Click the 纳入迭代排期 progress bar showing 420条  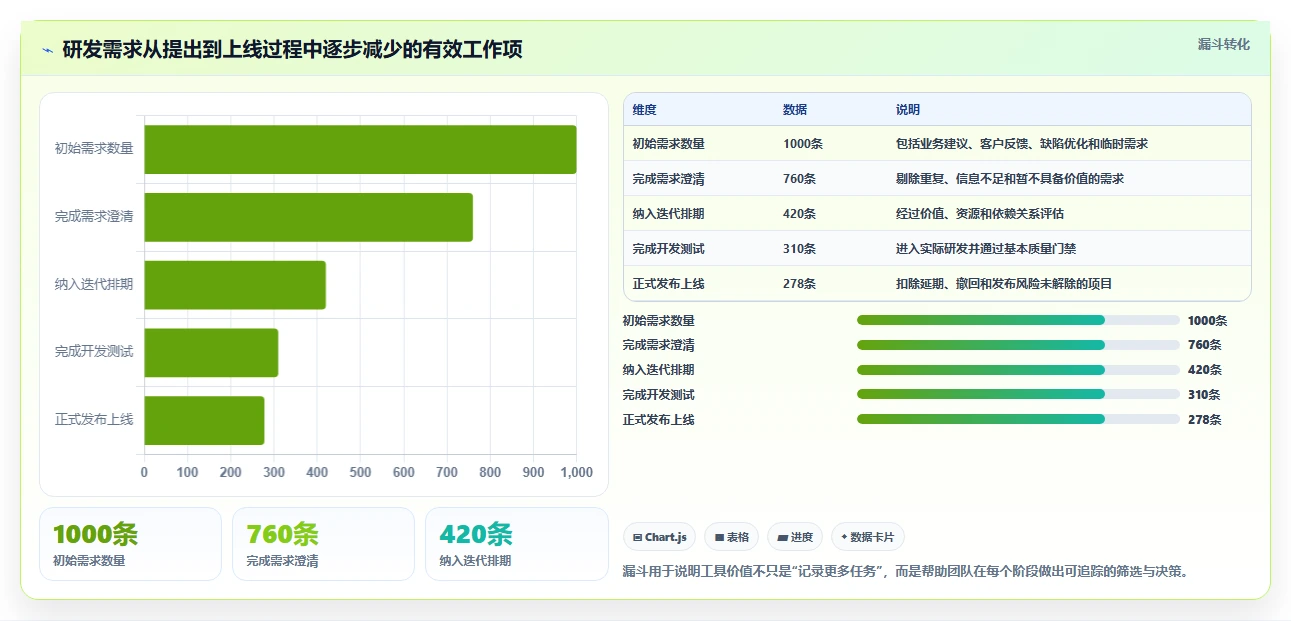[x=1018, y=370]
